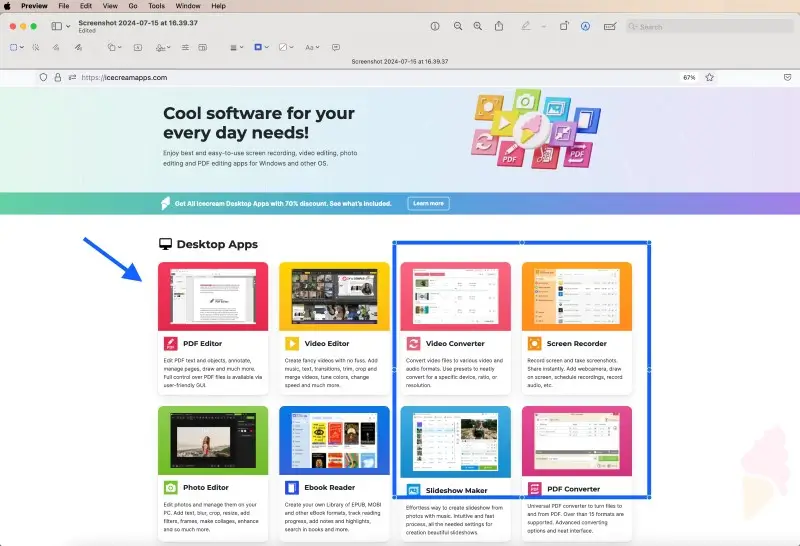Open the Rectangular Selection tool dropdown
The width and height of the screenshot is (800, 546).
pyautogui.click(x=17, y=47)
